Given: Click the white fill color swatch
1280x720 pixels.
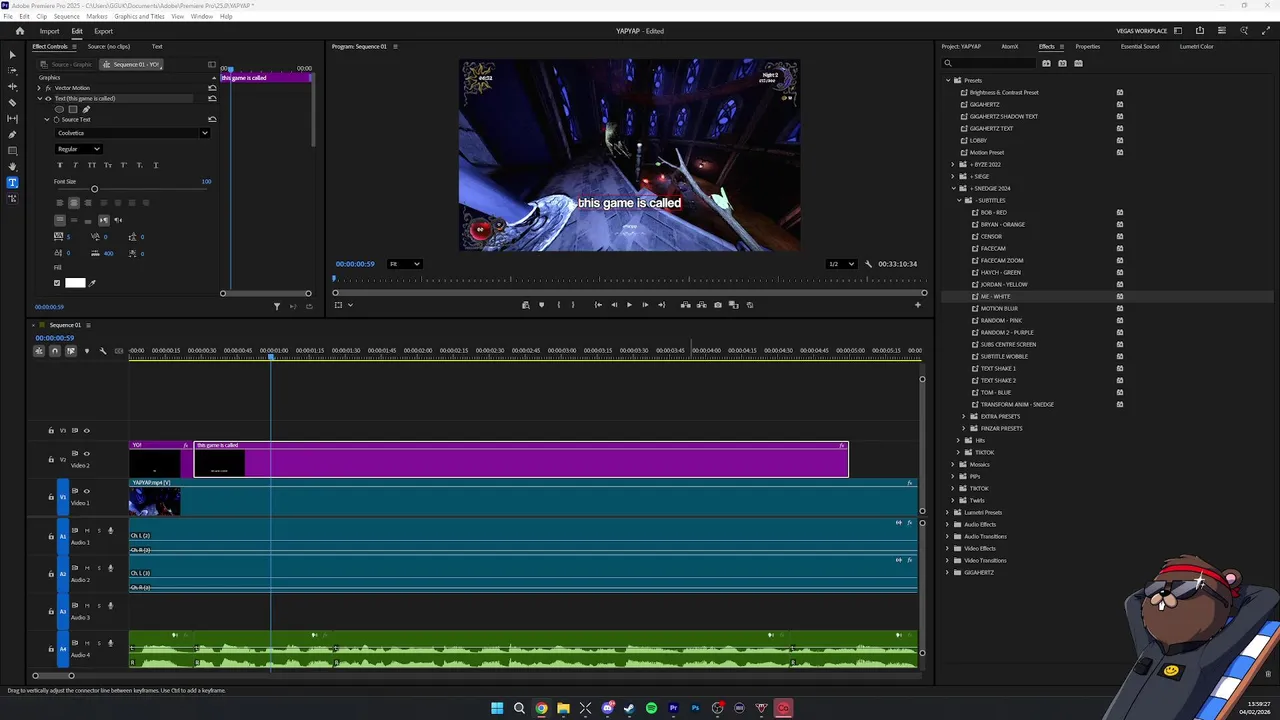Looking at the screenshot, I should pyautogui.click(x=75, y=283).
